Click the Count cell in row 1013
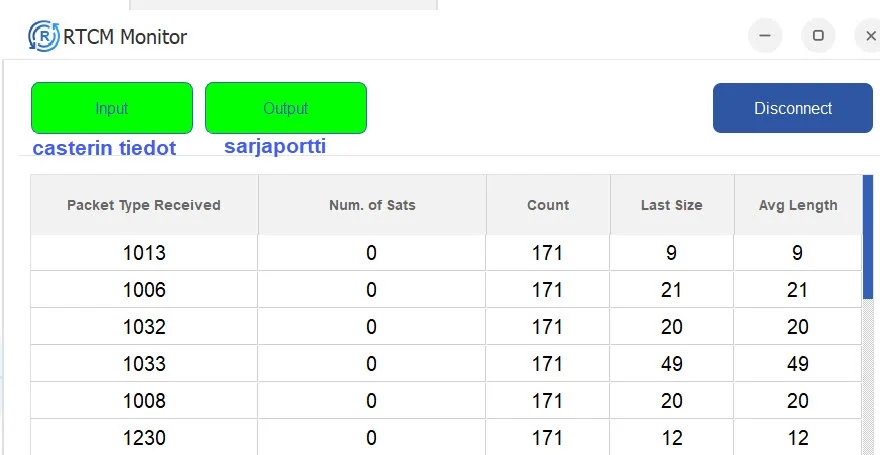This screenshot has height=455, width=880. [x=548, y=253]
